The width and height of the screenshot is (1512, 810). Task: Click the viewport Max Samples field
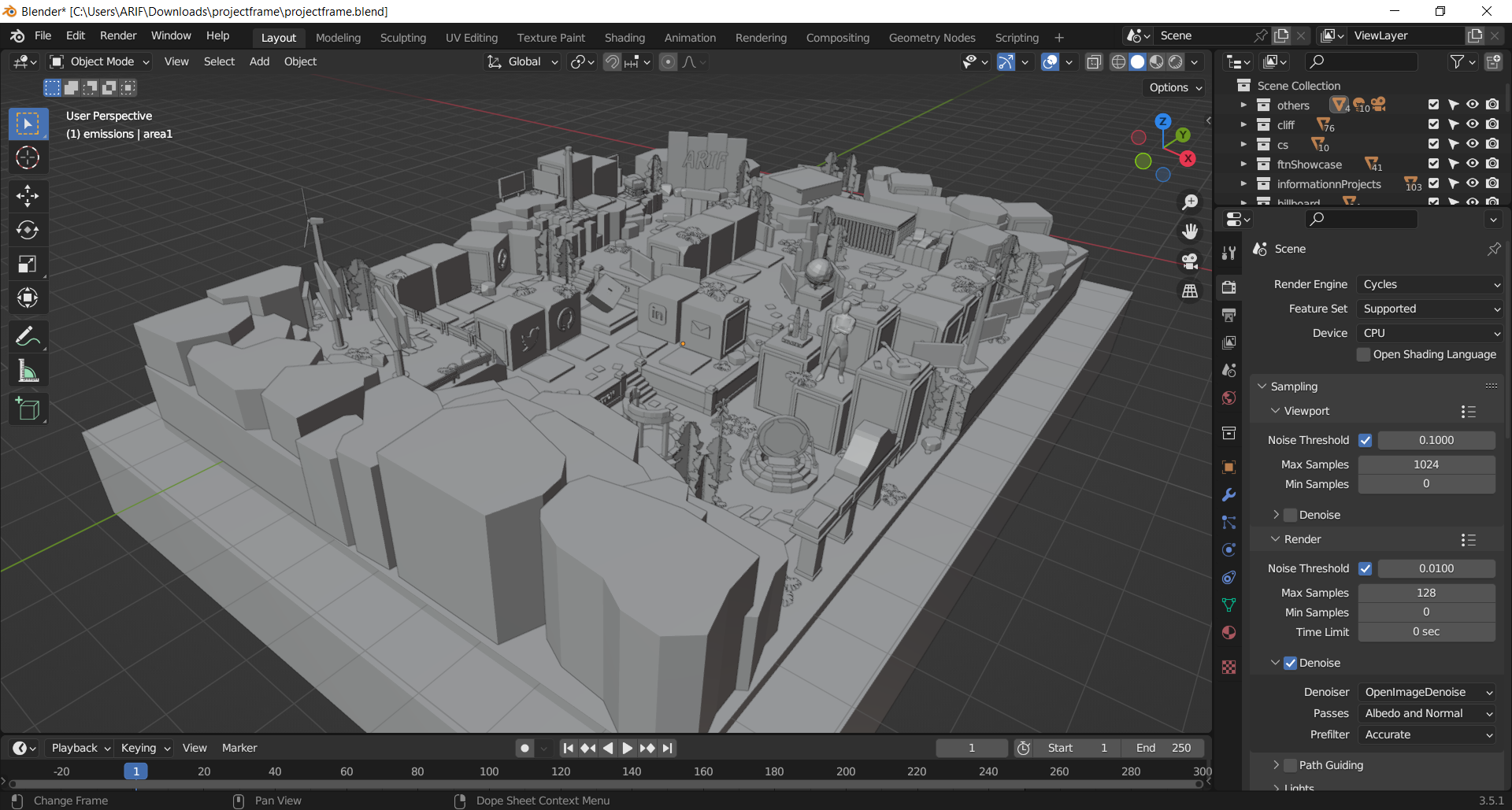coord(1426,464)
